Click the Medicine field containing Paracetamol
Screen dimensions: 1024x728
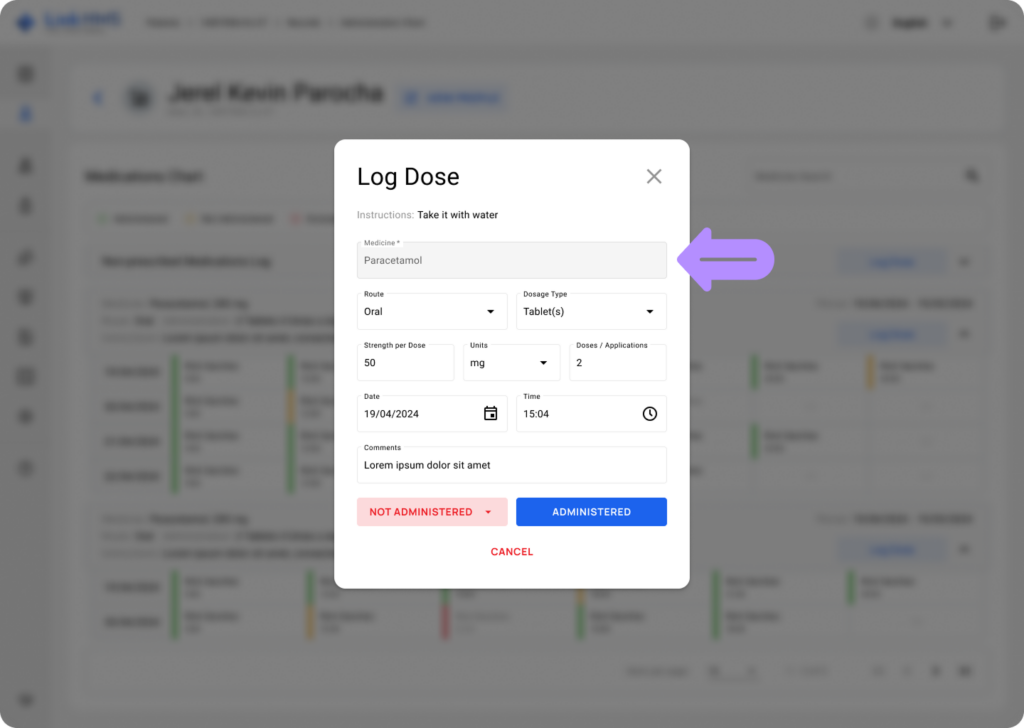[511, 261]
